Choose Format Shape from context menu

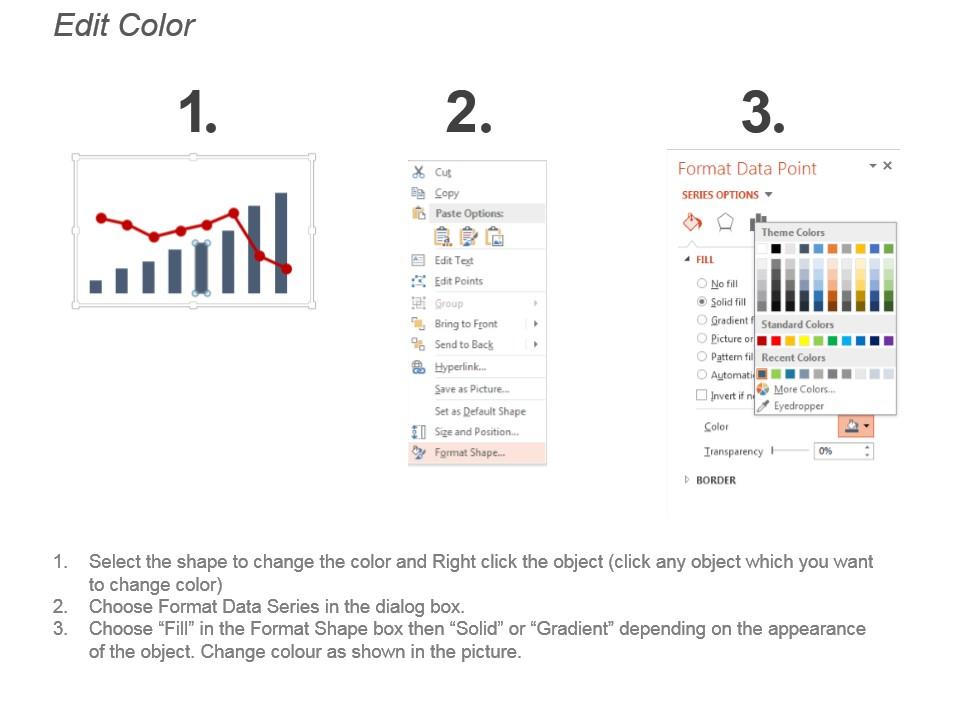(470, 453)
